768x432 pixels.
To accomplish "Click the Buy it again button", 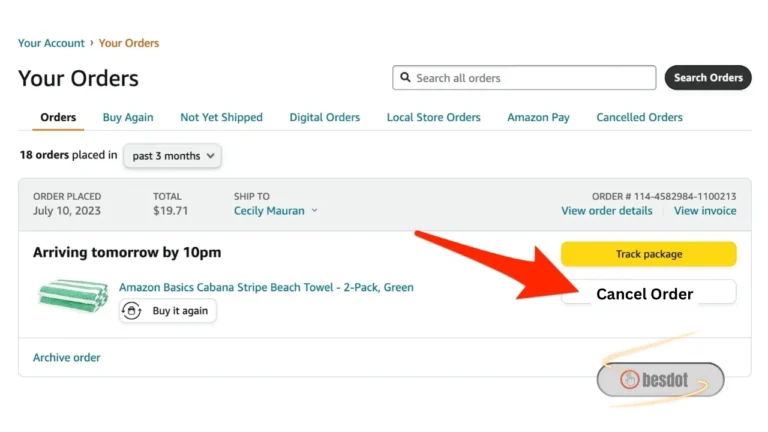I will [168, 311].
